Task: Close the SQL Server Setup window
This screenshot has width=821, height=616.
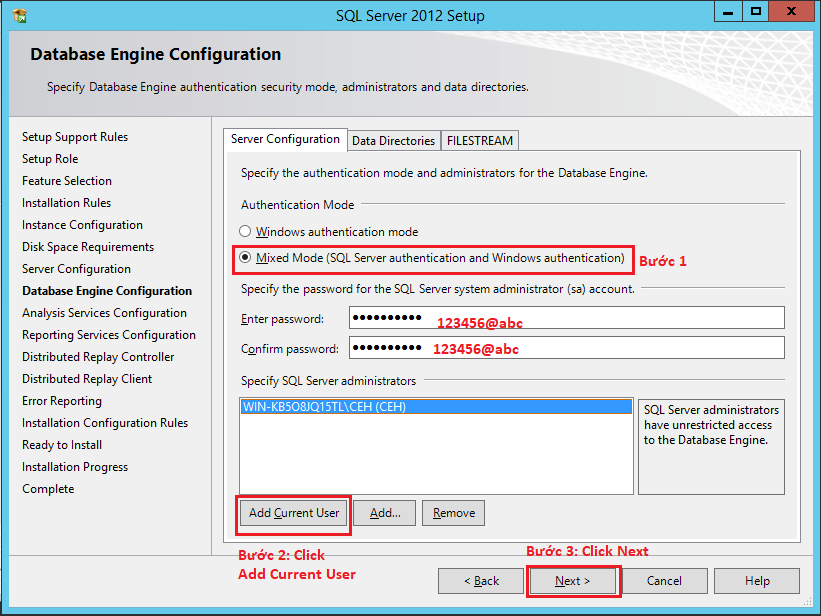Action: [791, 12]
